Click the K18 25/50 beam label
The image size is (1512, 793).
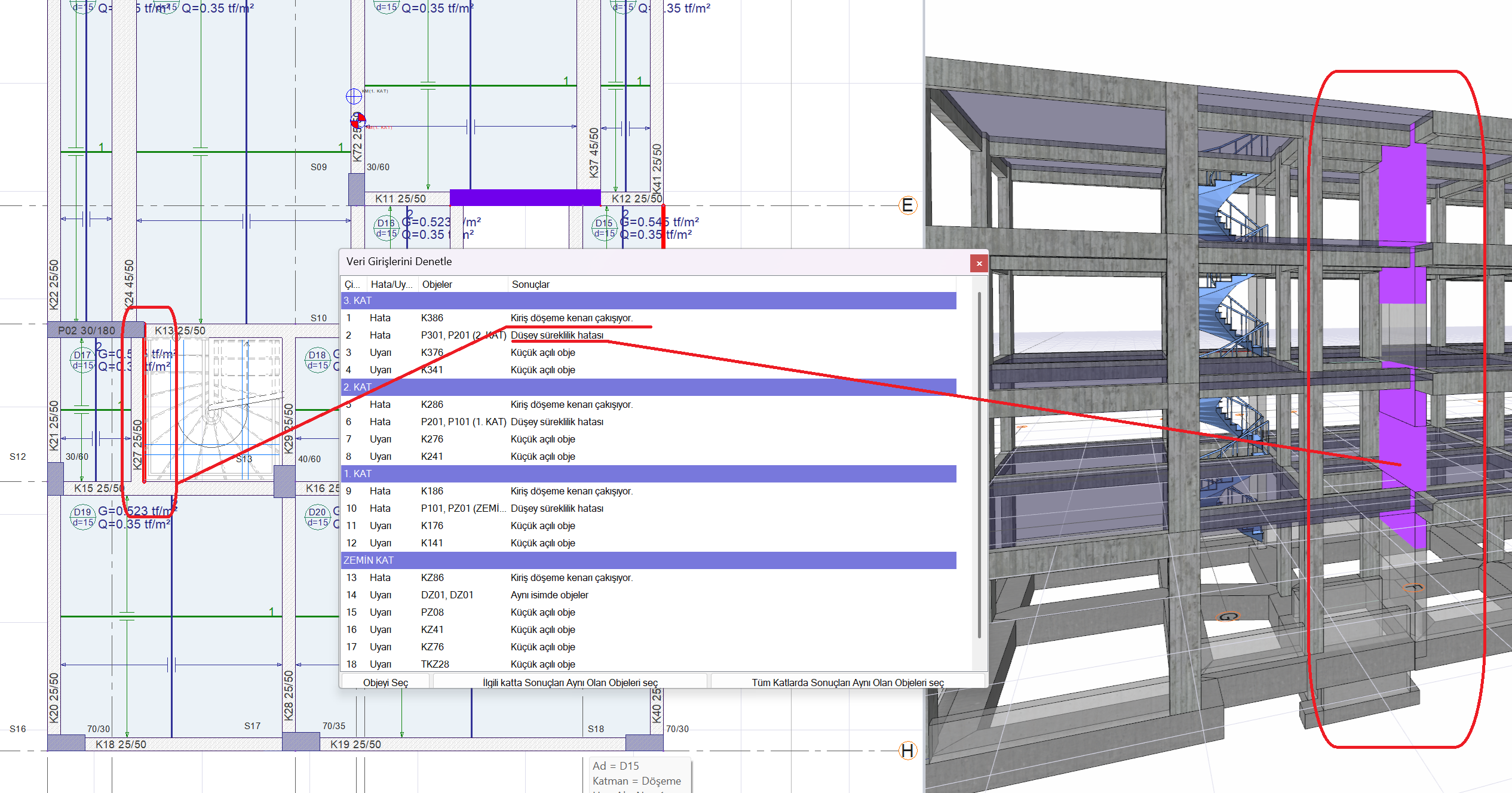(121, 744)
